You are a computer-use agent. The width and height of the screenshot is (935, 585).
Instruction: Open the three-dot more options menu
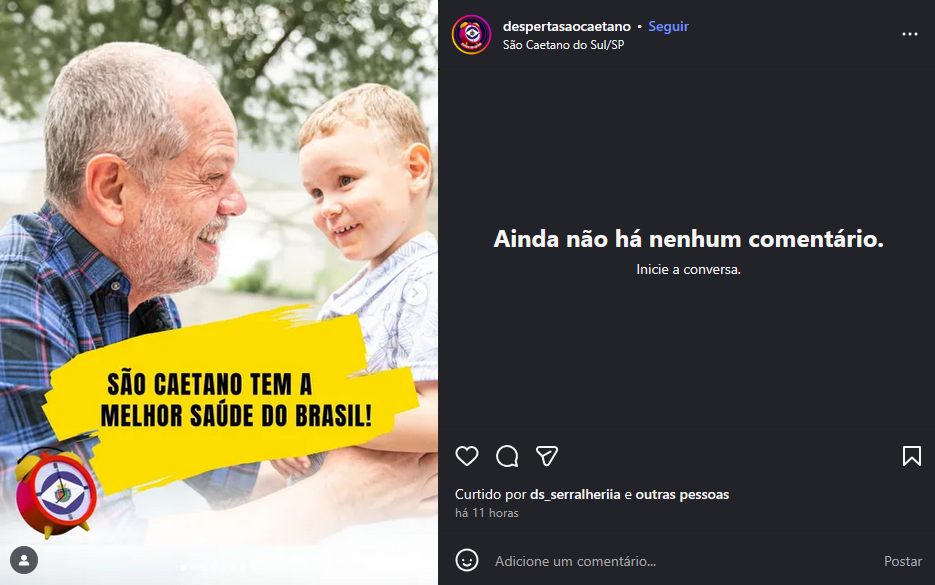[910, 34]
